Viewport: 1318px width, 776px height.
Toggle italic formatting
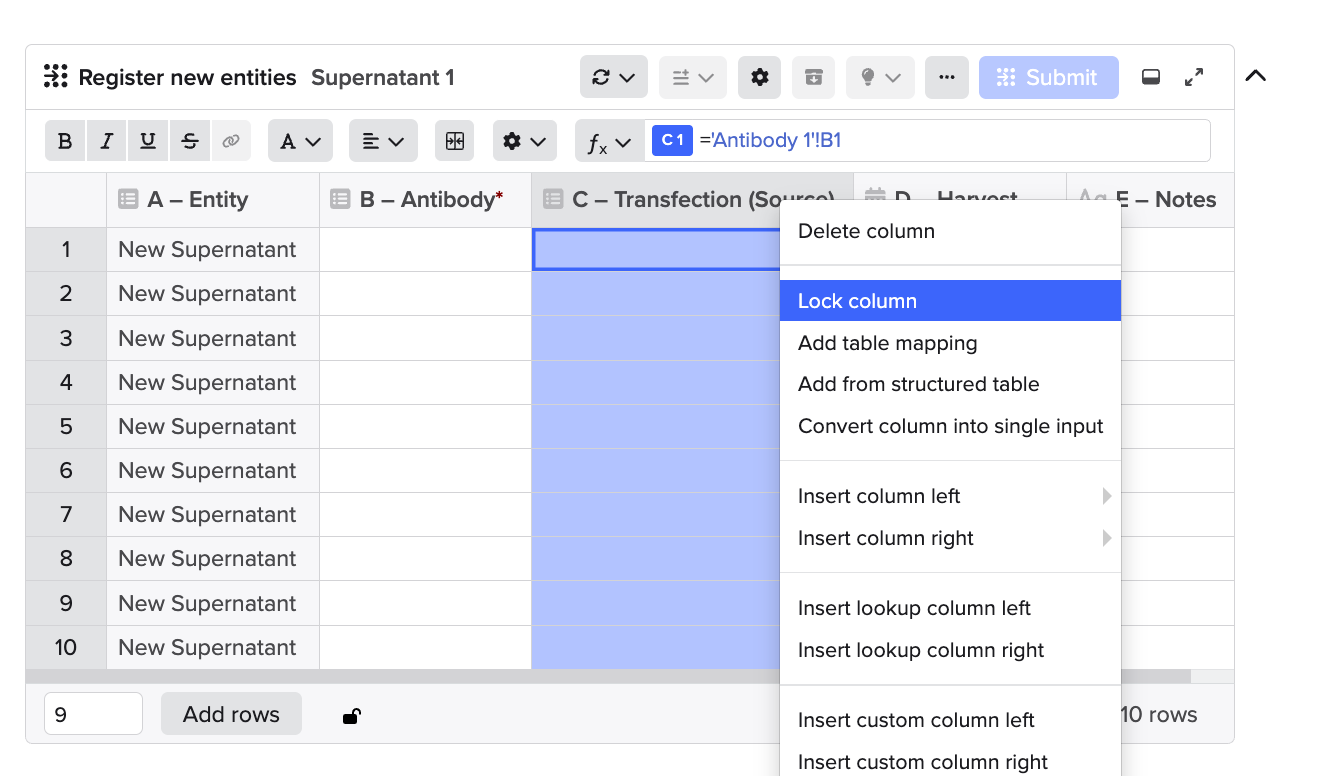(x=106, y=140)
